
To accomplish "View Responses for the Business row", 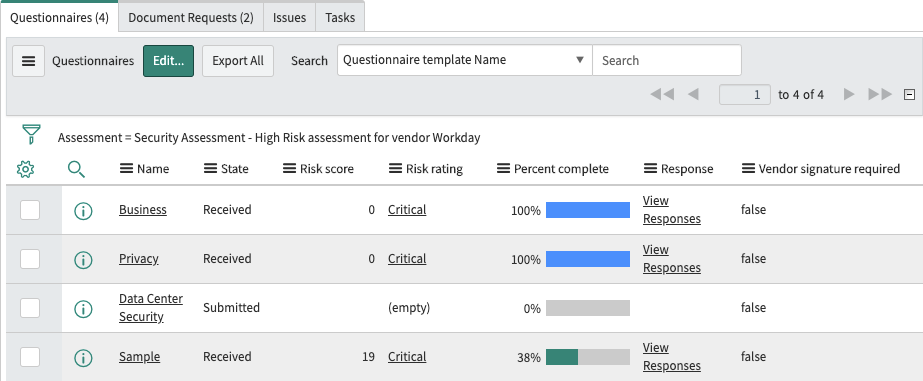I will click(672, 210).
